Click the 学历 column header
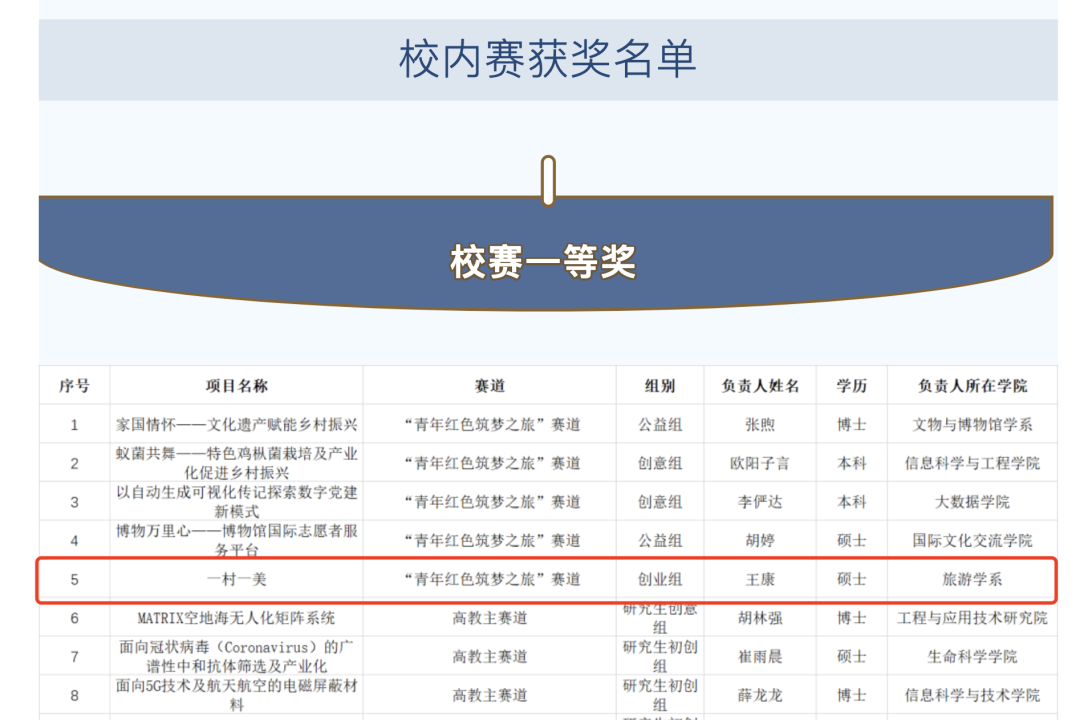Image resolution: width=1080 pixels, height=720 pixels. [852, 386]
